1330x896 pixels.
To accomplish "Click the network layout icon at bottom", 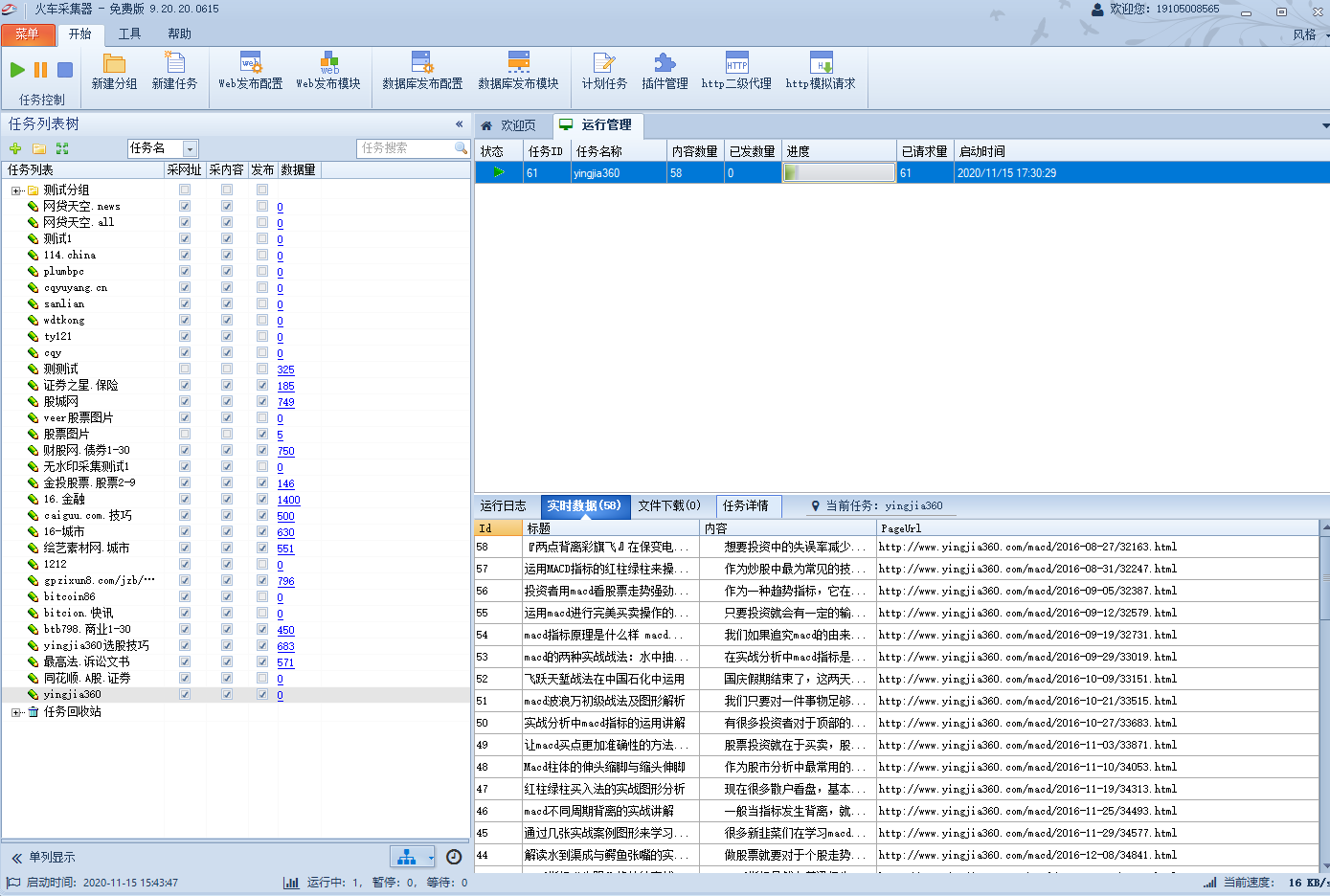I will 407,857.
